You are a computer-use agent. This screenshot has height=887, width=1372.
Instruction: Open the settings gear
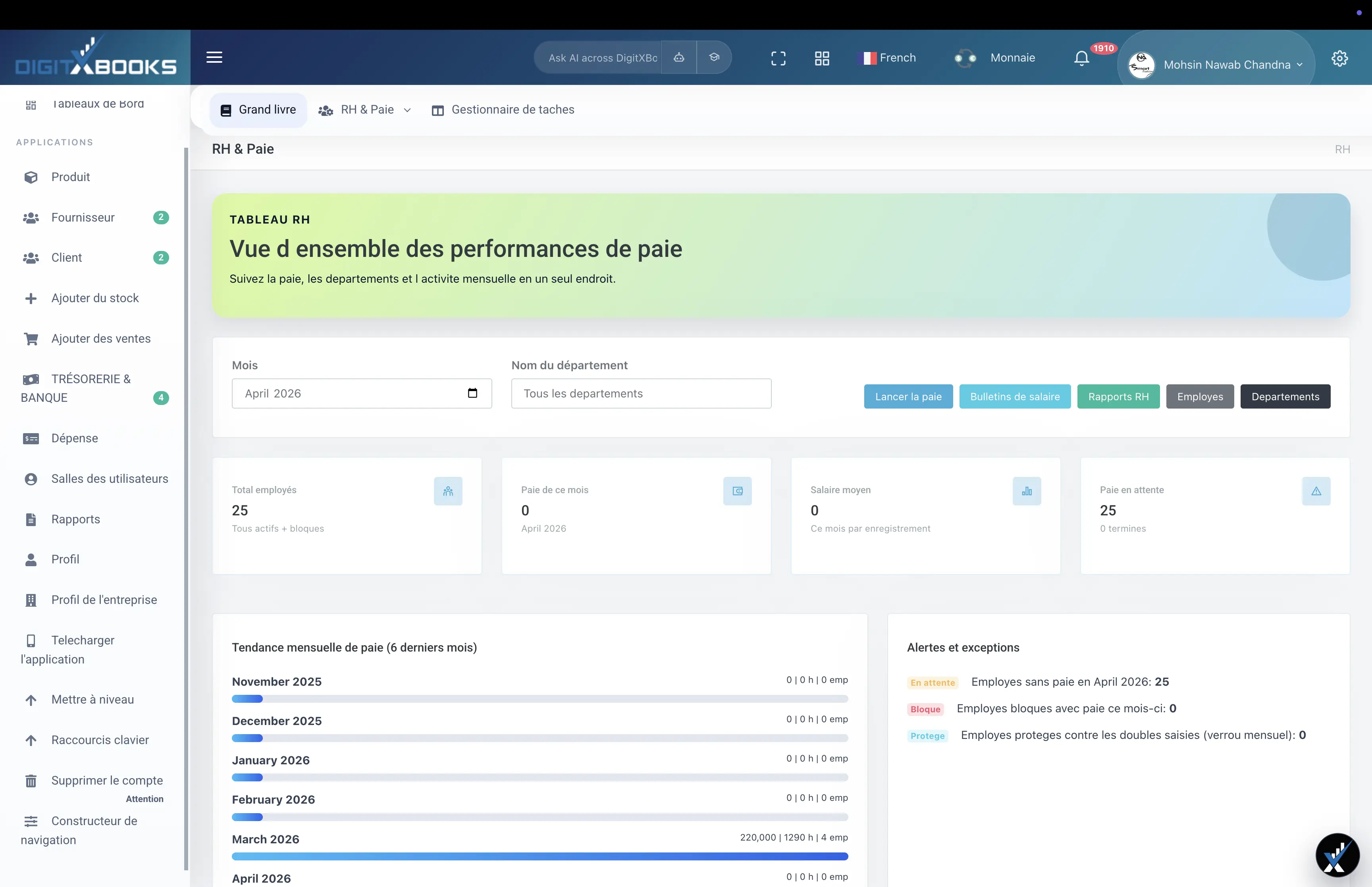1340,58
